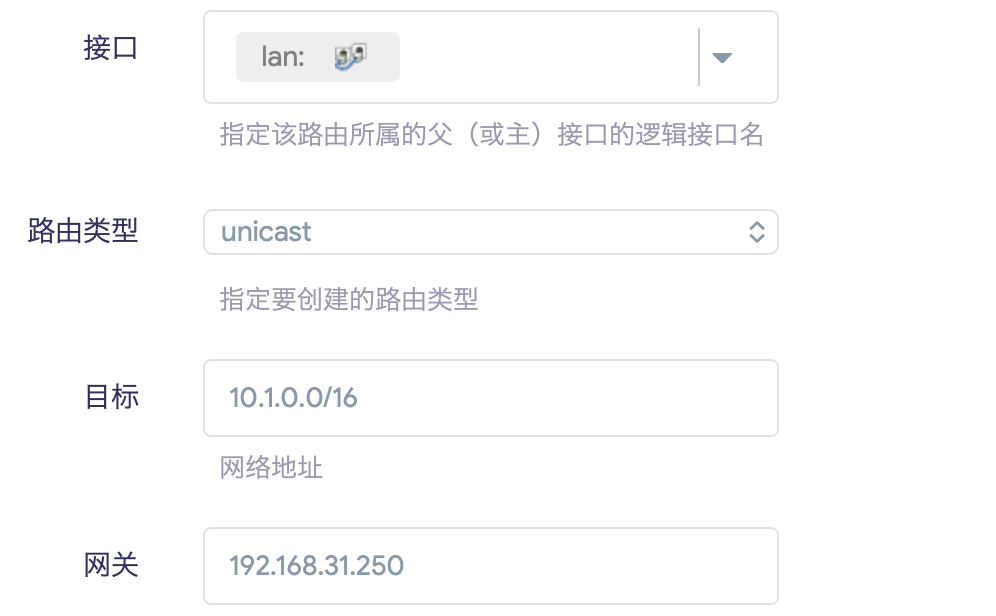This screenshot has height=616, width=996.
Task: Click the 目标 field label
Action: [110, 397]
